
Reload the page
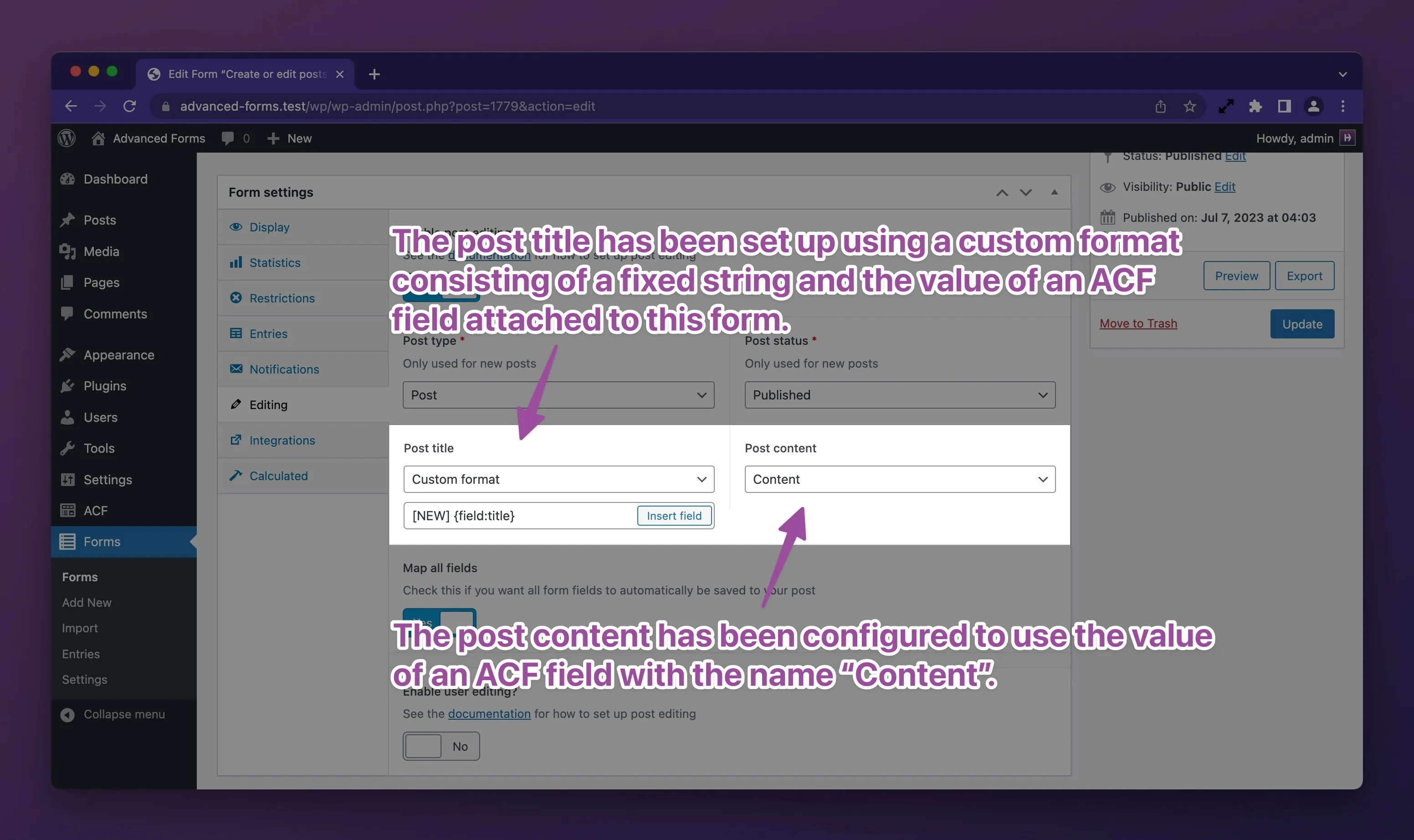(x=130, y=107)
